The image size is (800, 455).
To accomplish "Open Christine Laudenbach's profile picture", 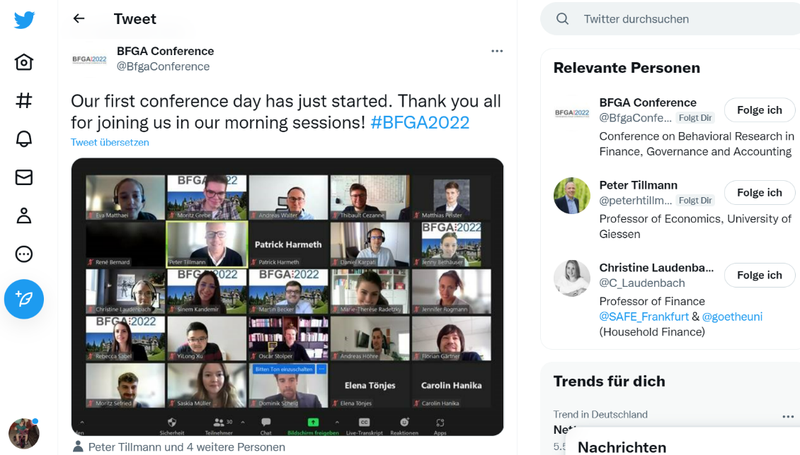I will point(571,278).
